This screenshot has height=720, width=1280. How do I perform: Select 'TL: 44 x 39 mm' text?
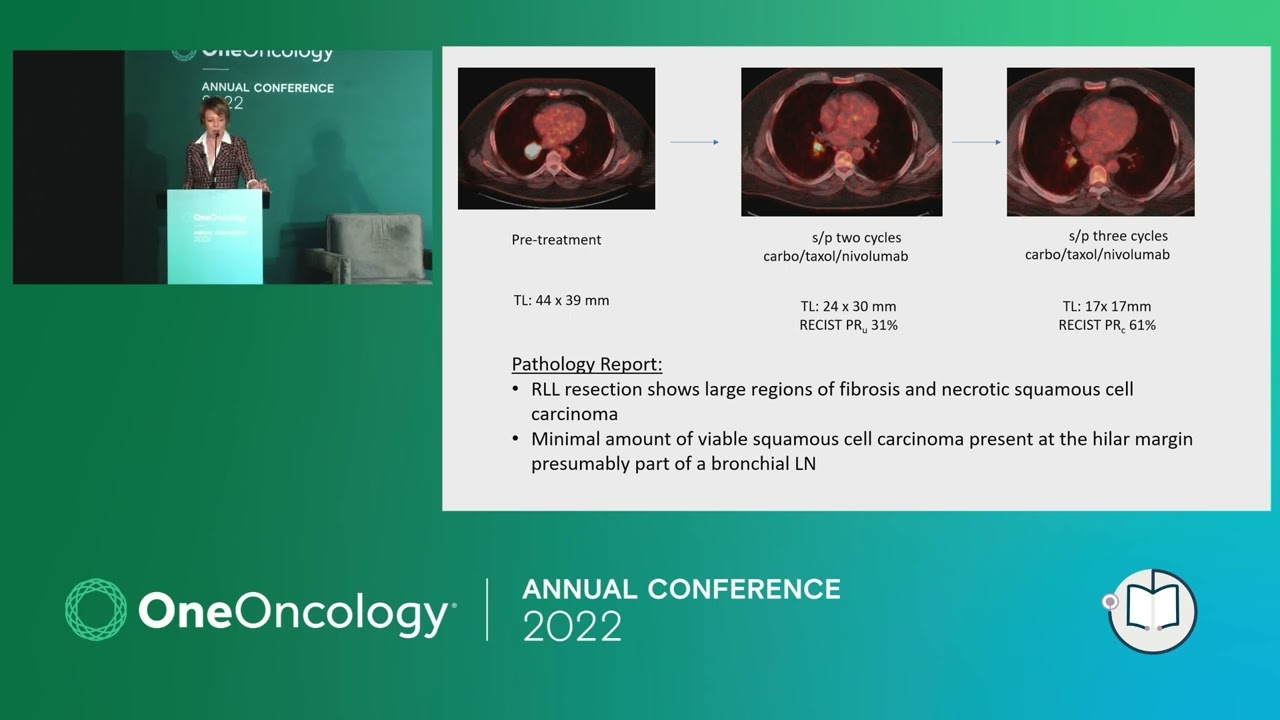pos(561,300)
